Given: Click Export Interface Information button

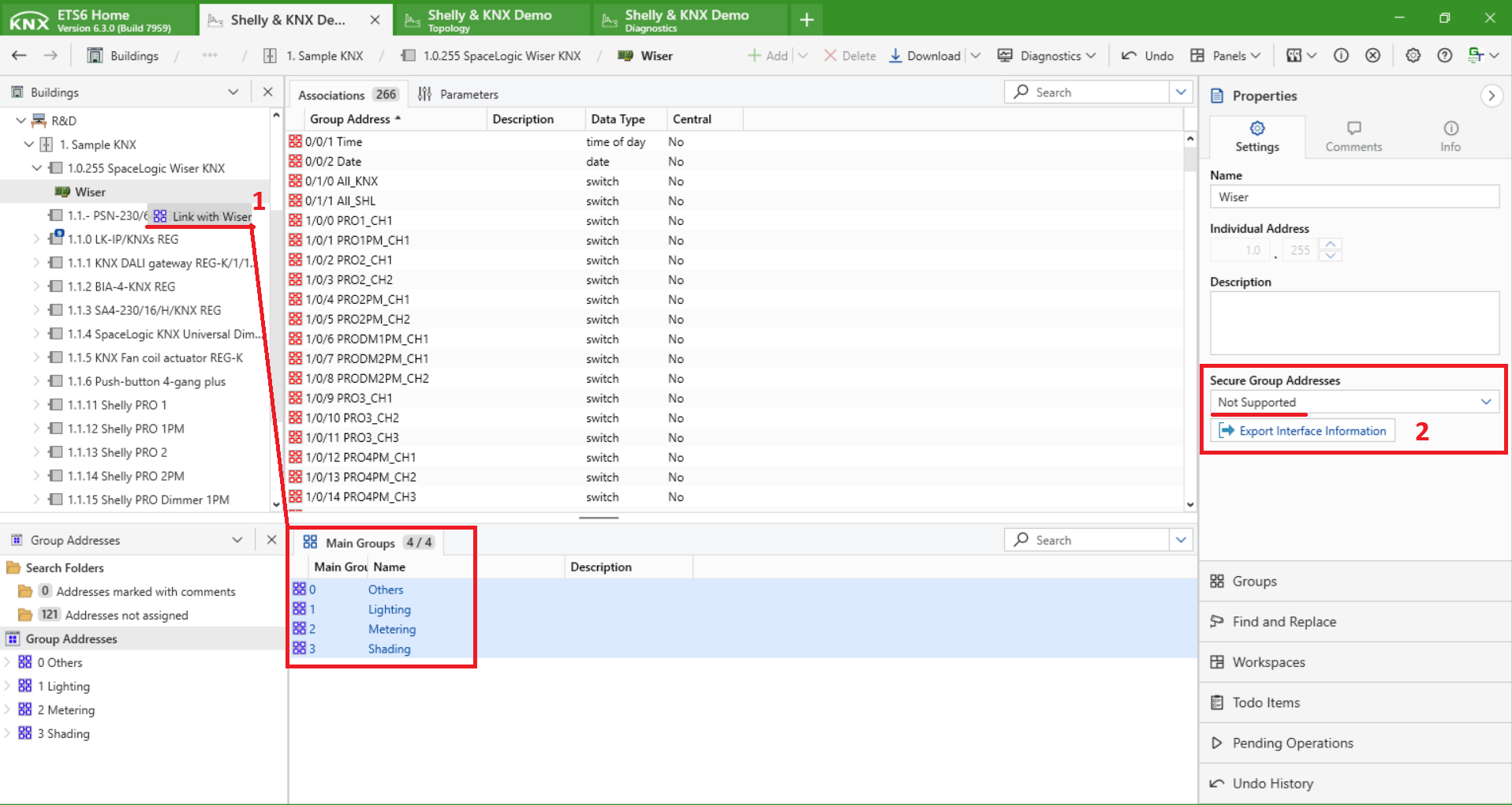Looking at the screenshot, I should [x=1303, y=431].
